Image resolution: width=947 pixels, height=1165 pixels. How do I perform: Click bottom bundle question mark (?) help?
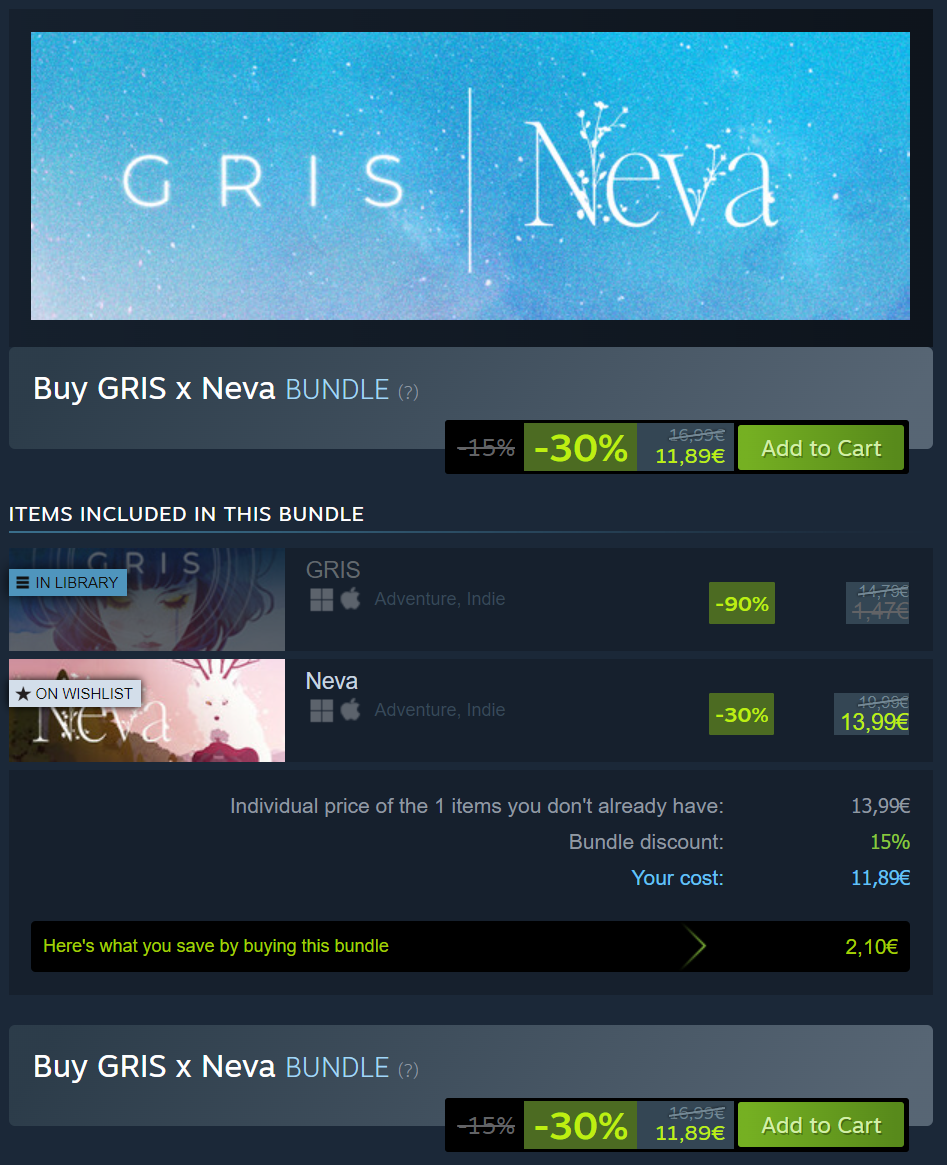(409, 1070)
